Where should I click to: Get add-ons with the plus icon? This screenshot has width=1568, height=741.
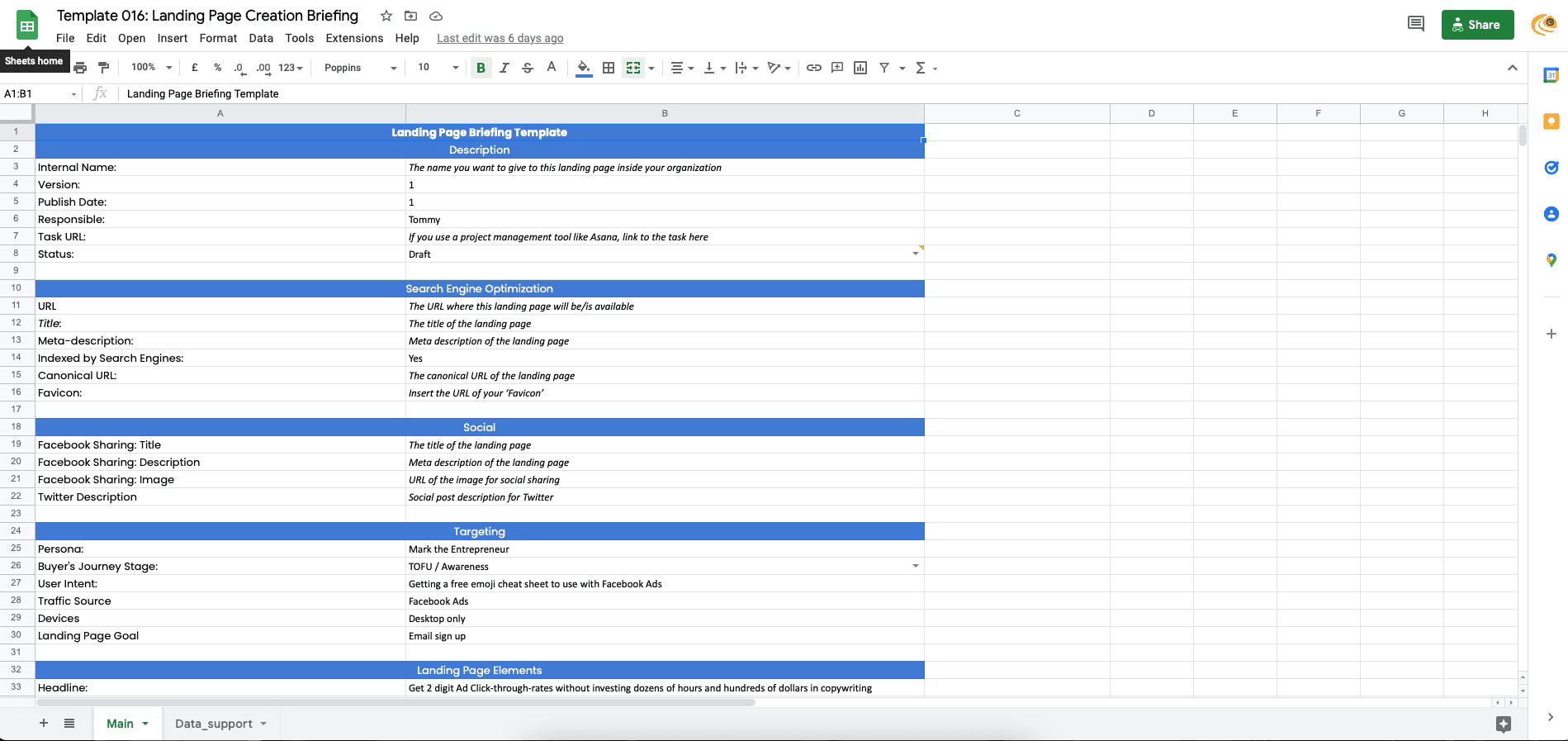click(x=1551, y=334)
